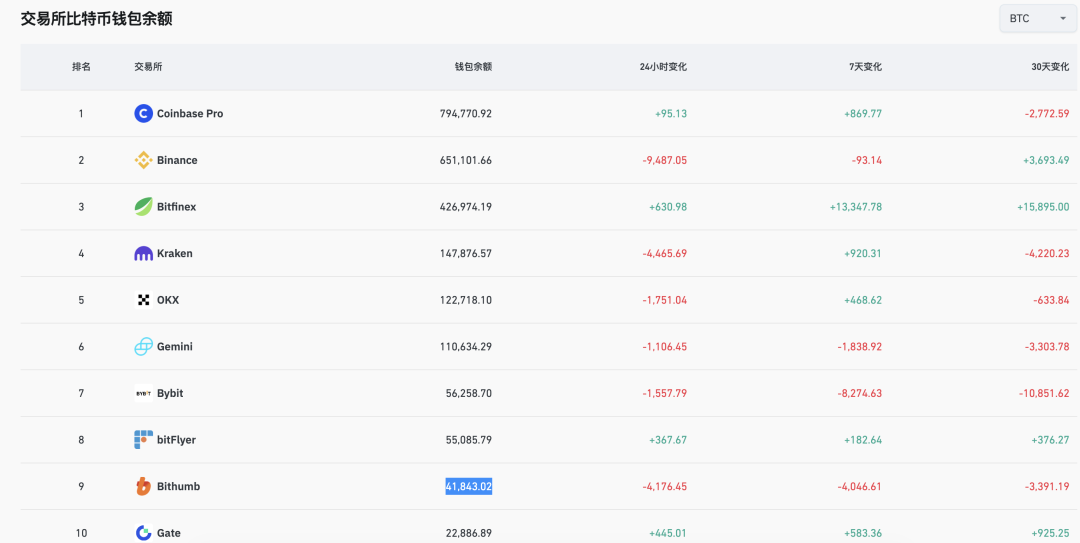Click the Bitfinex leaf logo icon
The image size is (1080, 543).
(143, 207)
